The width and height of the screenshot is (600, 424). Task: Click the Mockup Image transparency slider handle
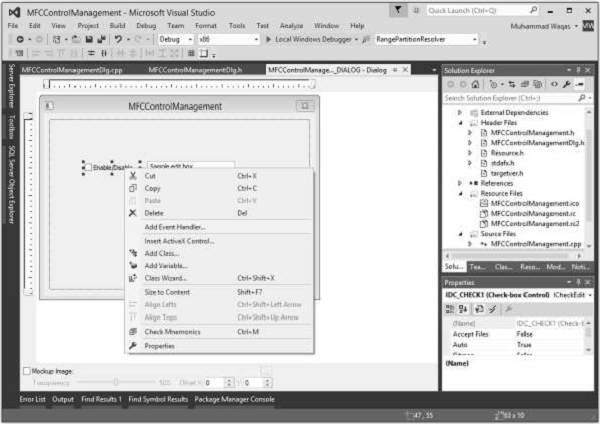[x=116, y=382]
